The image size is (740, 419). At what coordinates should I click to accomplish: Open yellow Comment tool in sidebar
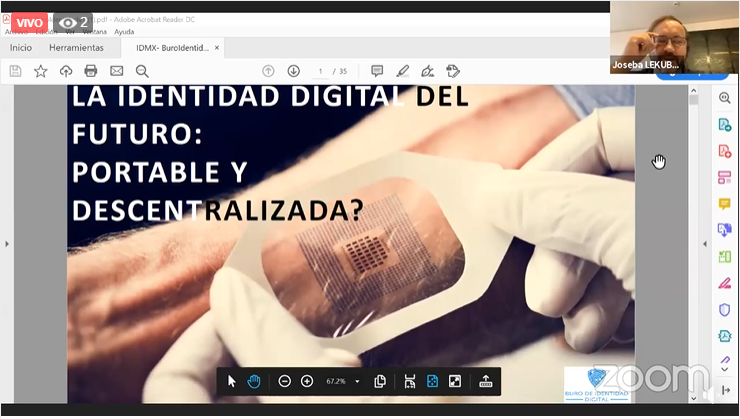pyautogui.click(x=724, y=204)
